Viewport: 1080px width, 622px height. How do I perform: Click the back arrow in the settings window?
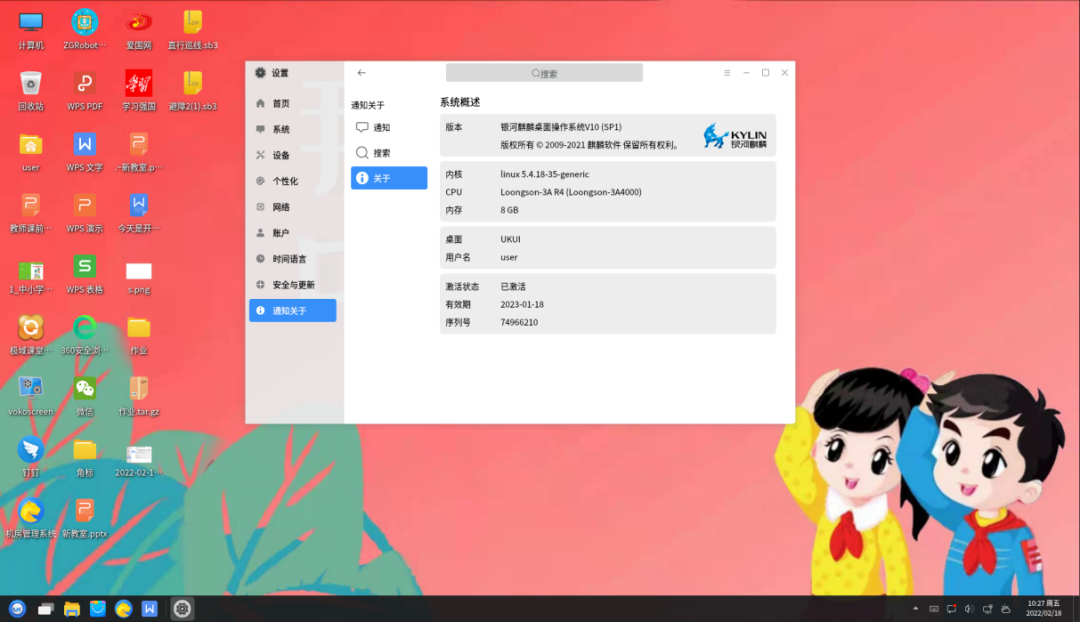pos(361,72)
